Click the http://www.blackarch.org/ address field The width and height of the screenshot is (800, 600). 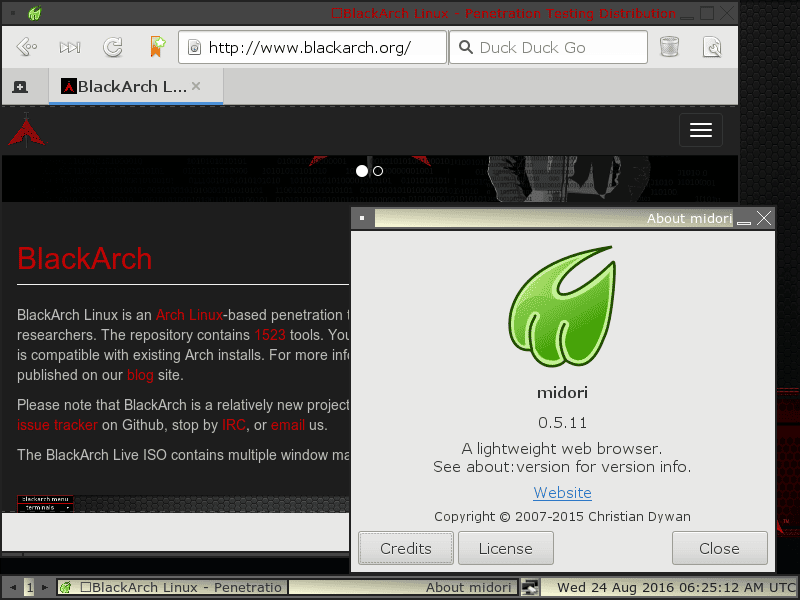point(312,47)
